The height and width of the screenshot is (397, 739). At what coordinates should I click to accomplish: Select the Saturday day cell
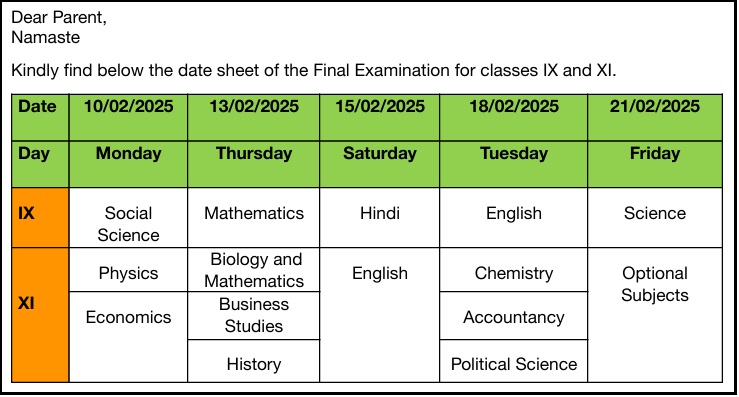tap(379, 164)
